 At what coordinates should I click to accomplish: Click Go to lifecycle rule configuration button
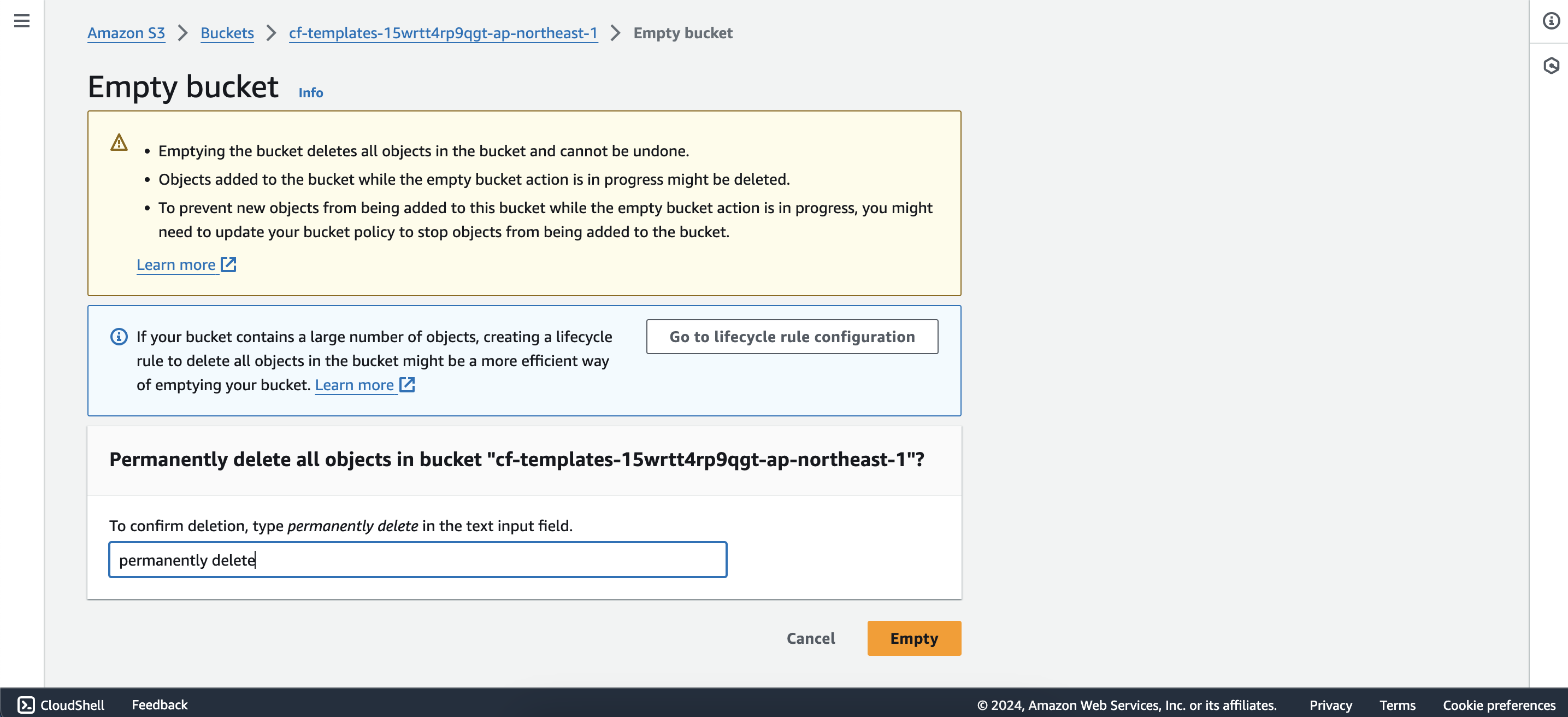792,336
